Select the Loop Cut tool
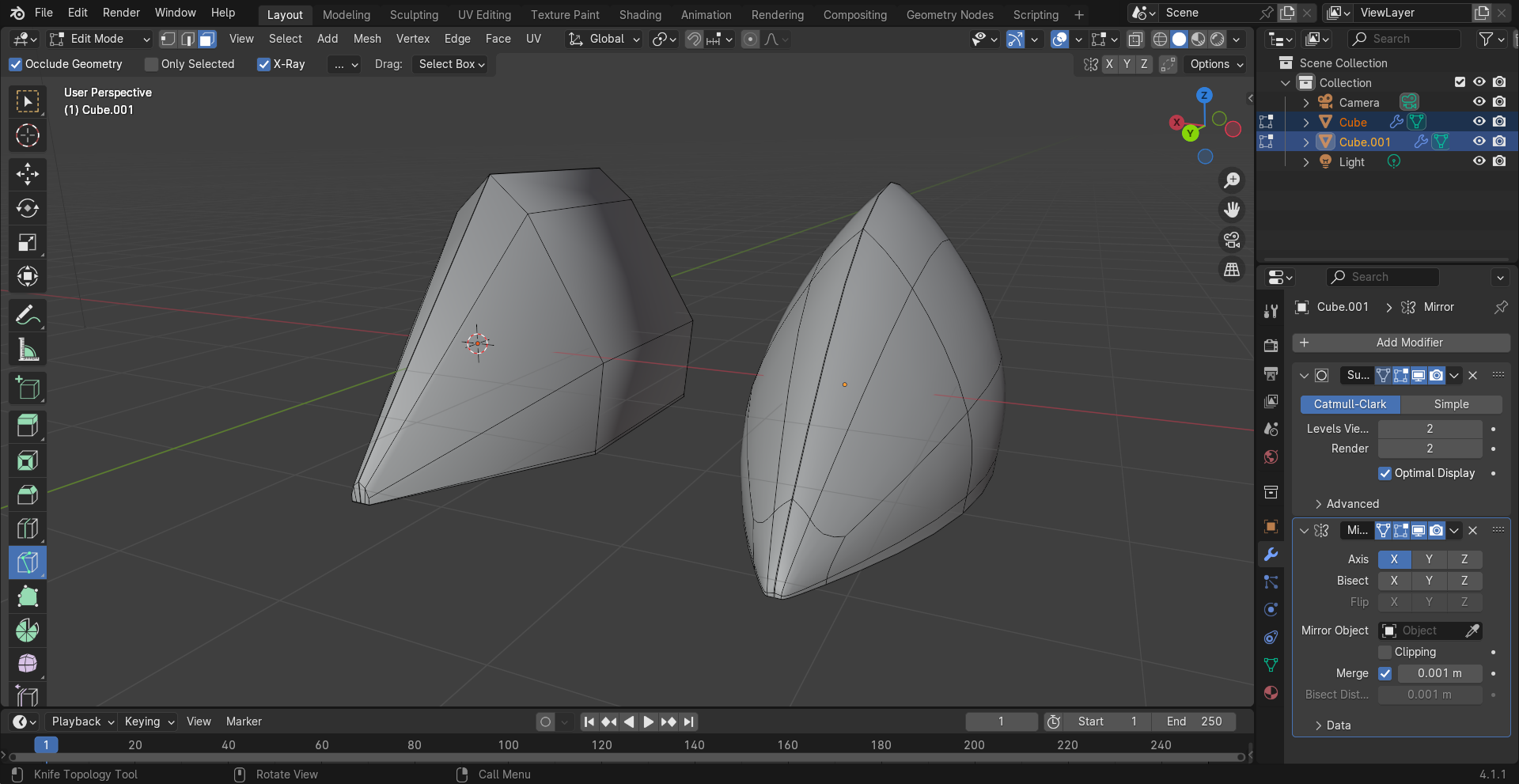Screen dimensions: 1519x784 point(28,528)
